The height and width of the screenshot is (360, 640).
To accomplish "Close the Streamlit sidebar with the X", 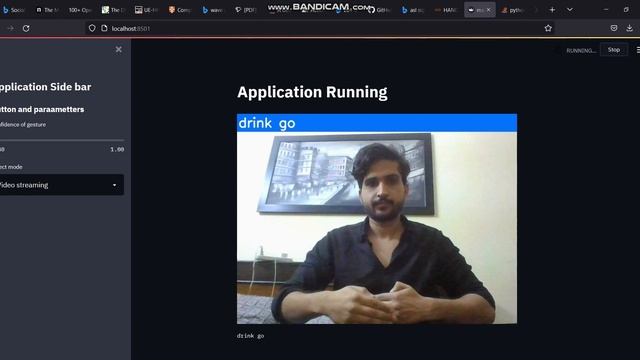I will tap(118, 49).
